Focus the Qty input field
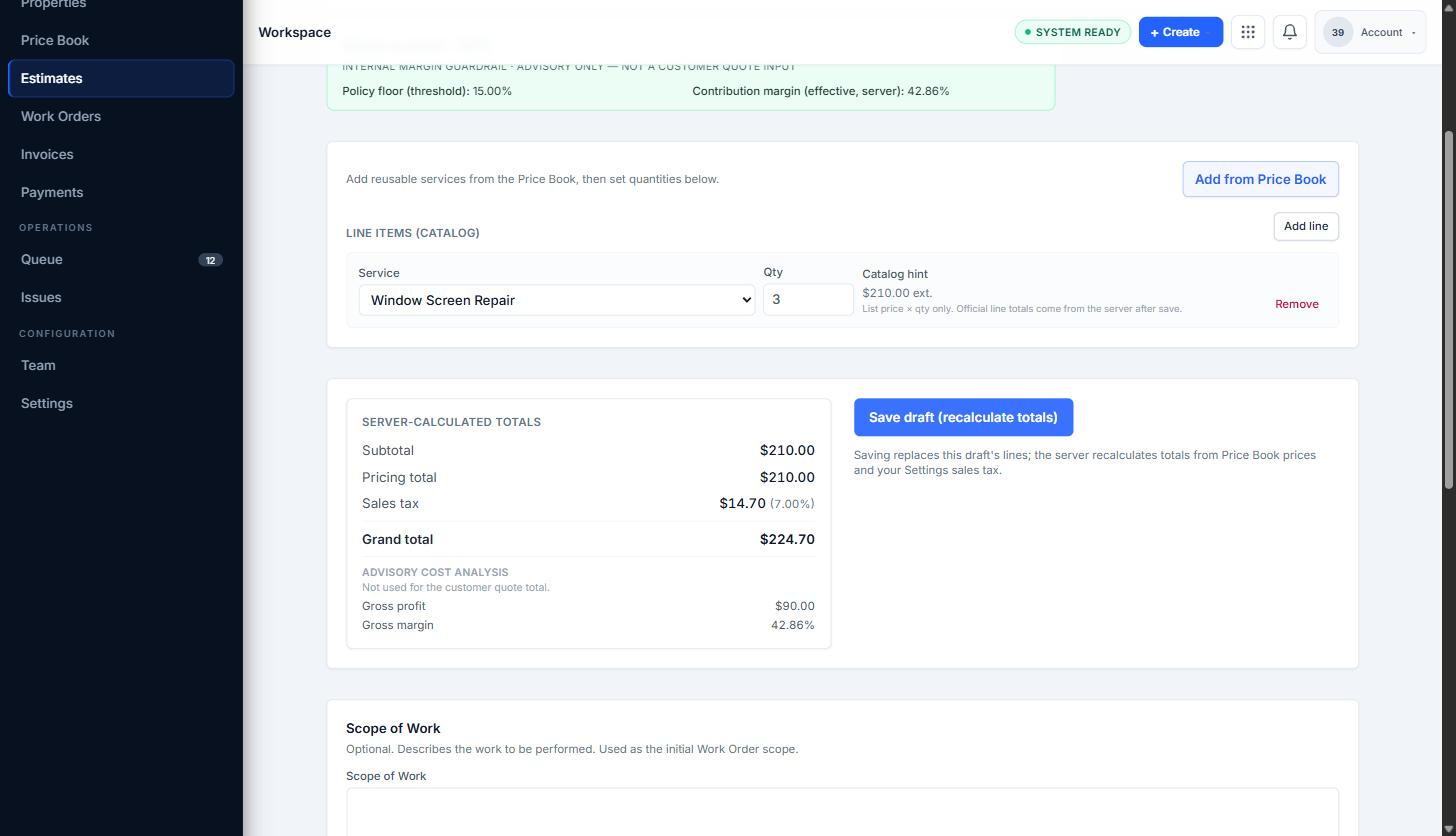The width and height of the screenshot is (1456, 836). pyautogui.click(x=808, y=299)
